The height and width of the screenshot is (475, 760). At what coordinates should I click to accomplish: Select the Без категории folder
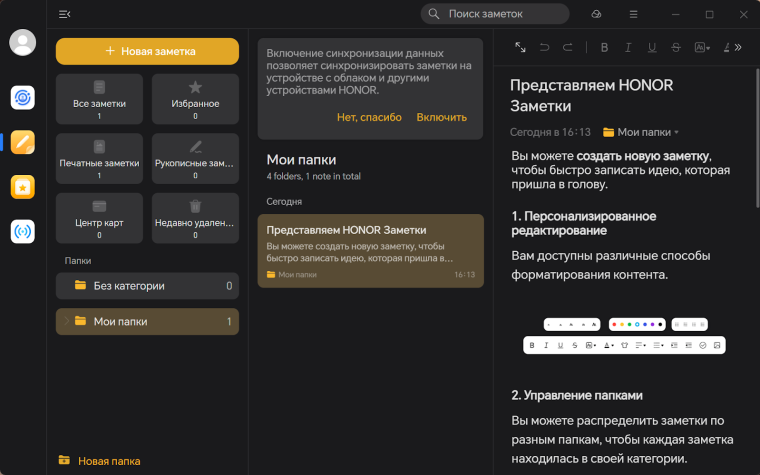tap(147, 286)
